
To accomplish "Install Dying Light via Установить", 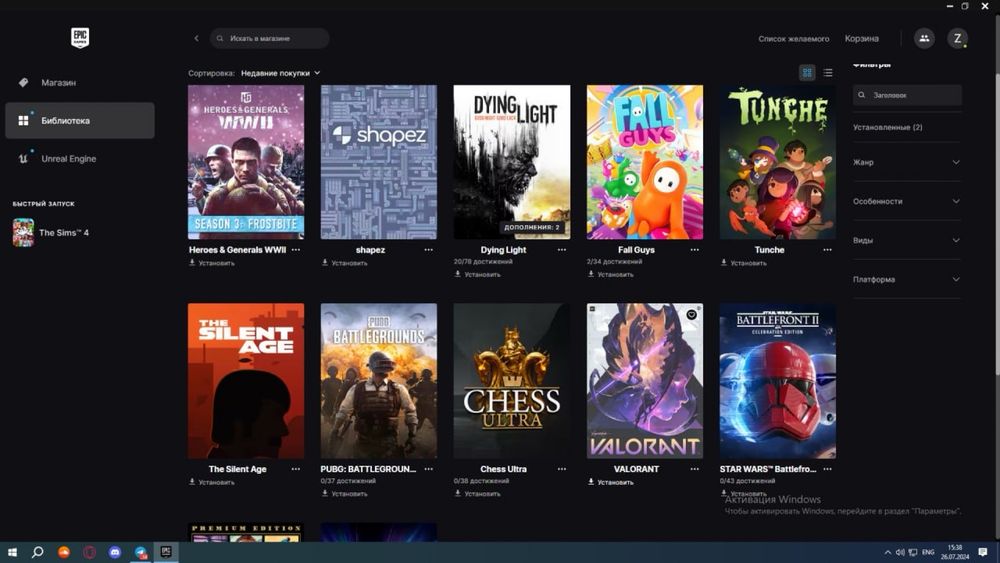I will point(478,274).
